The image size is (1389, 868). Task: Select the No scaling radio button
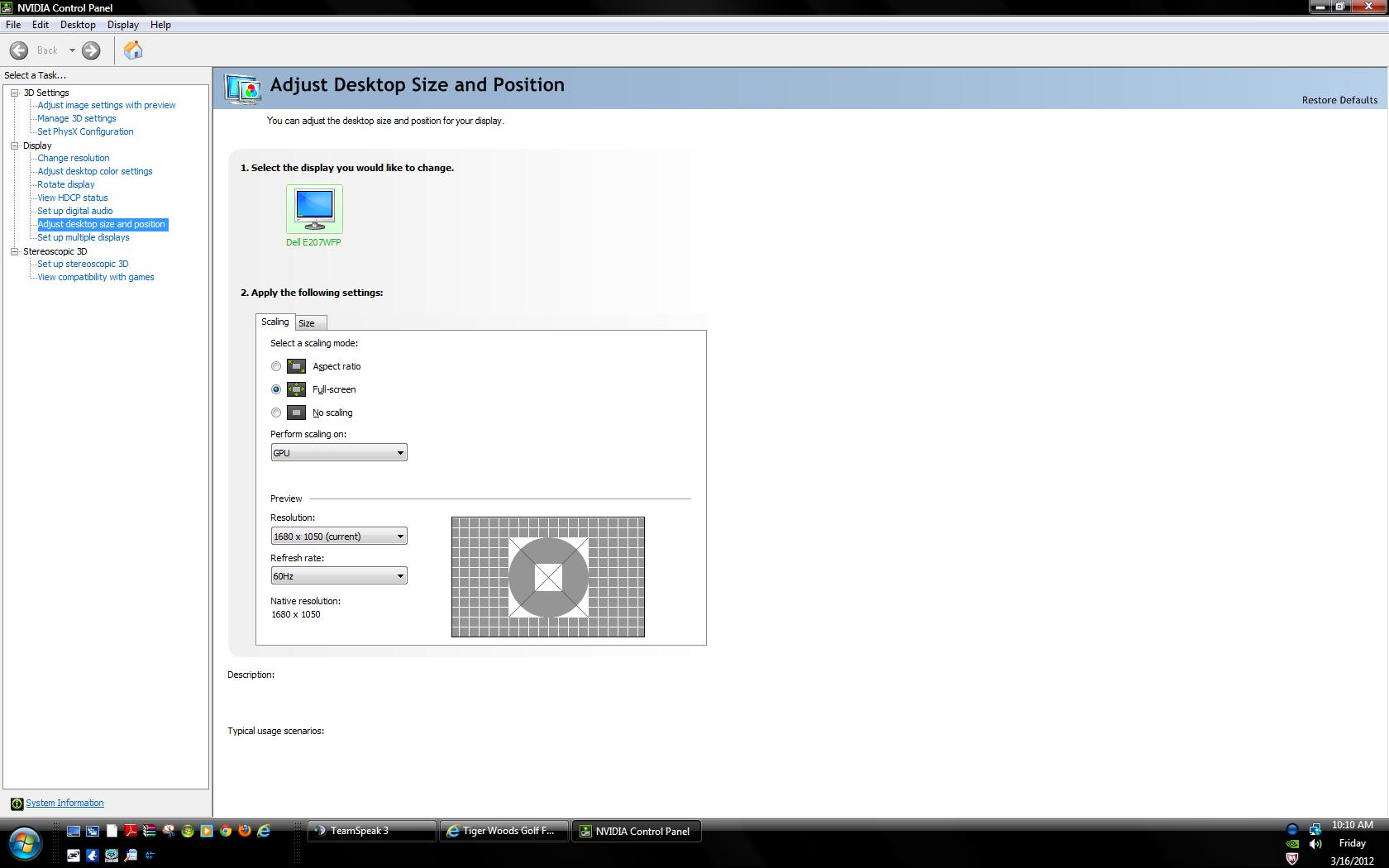(x=276, y=413)
